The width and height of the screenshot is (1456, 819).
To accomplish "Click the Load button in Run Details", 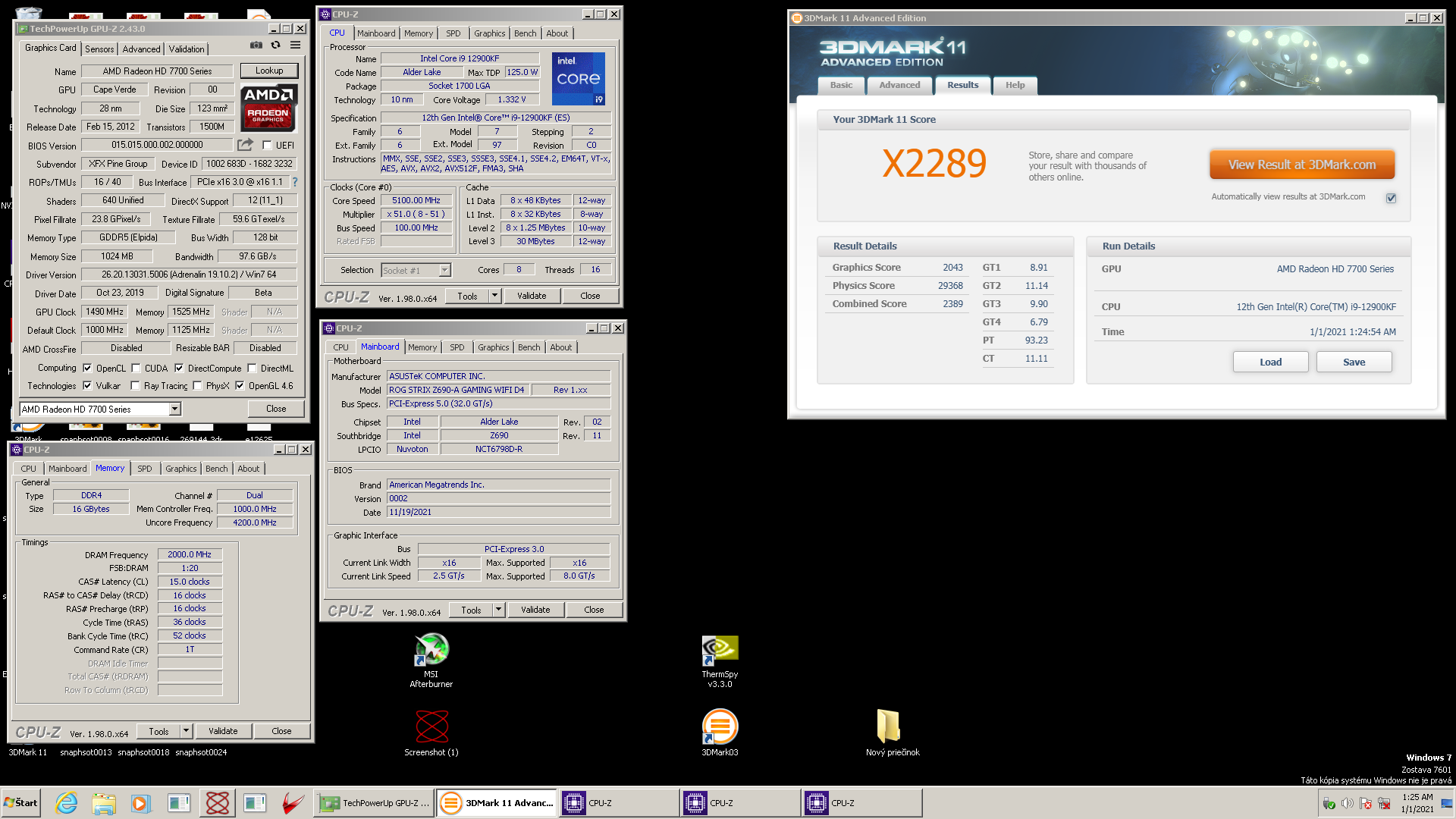I will tap(1271, 362).
